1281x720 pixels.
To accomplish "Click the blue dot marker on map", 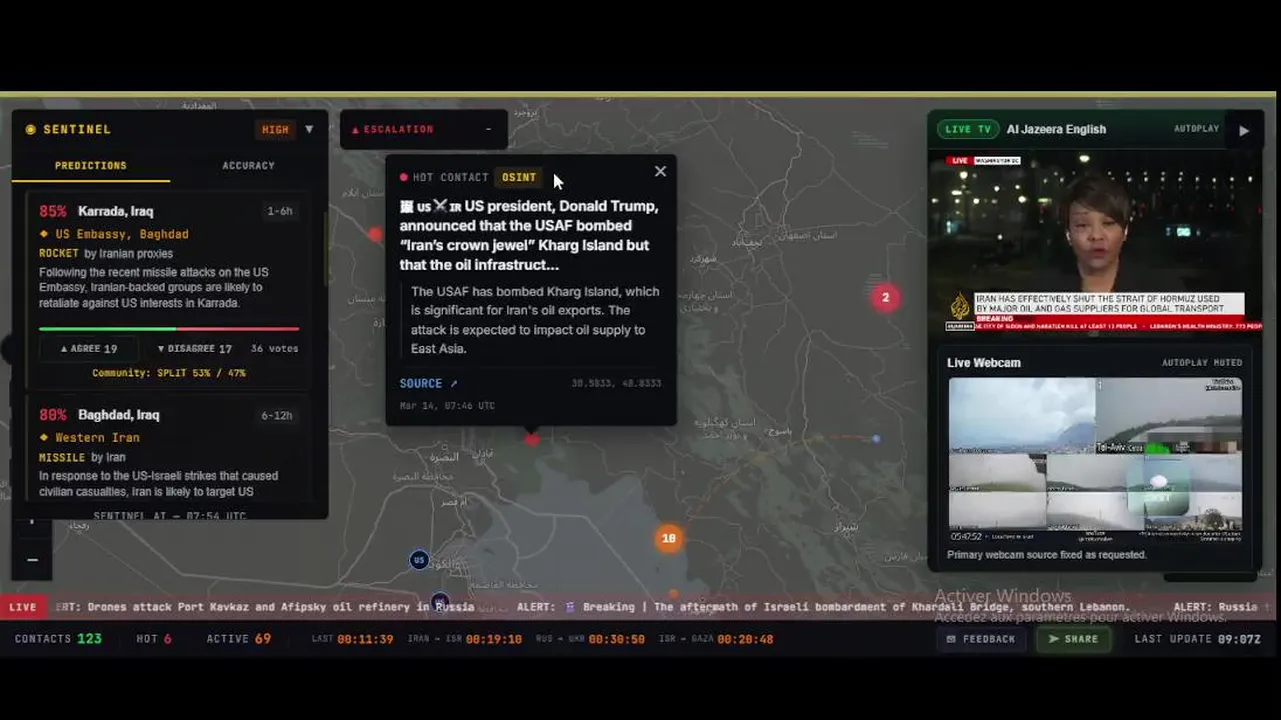I will pyautogui.click(x=876, y=438).
